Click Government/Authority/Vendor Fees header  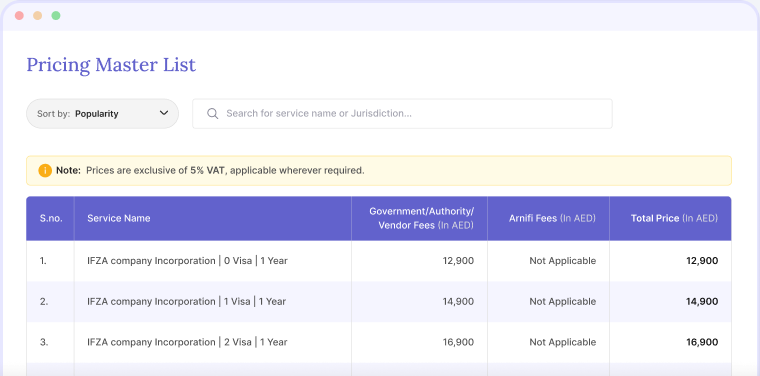pyautogui.click(x=421, y=218)
